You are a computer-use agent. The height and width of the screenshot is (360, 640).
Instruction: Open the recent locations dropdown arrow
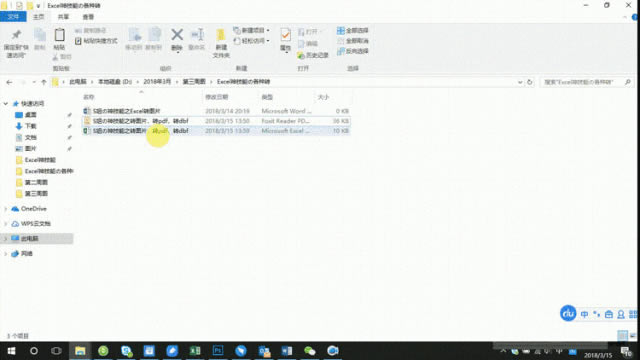tap(33, 82)
